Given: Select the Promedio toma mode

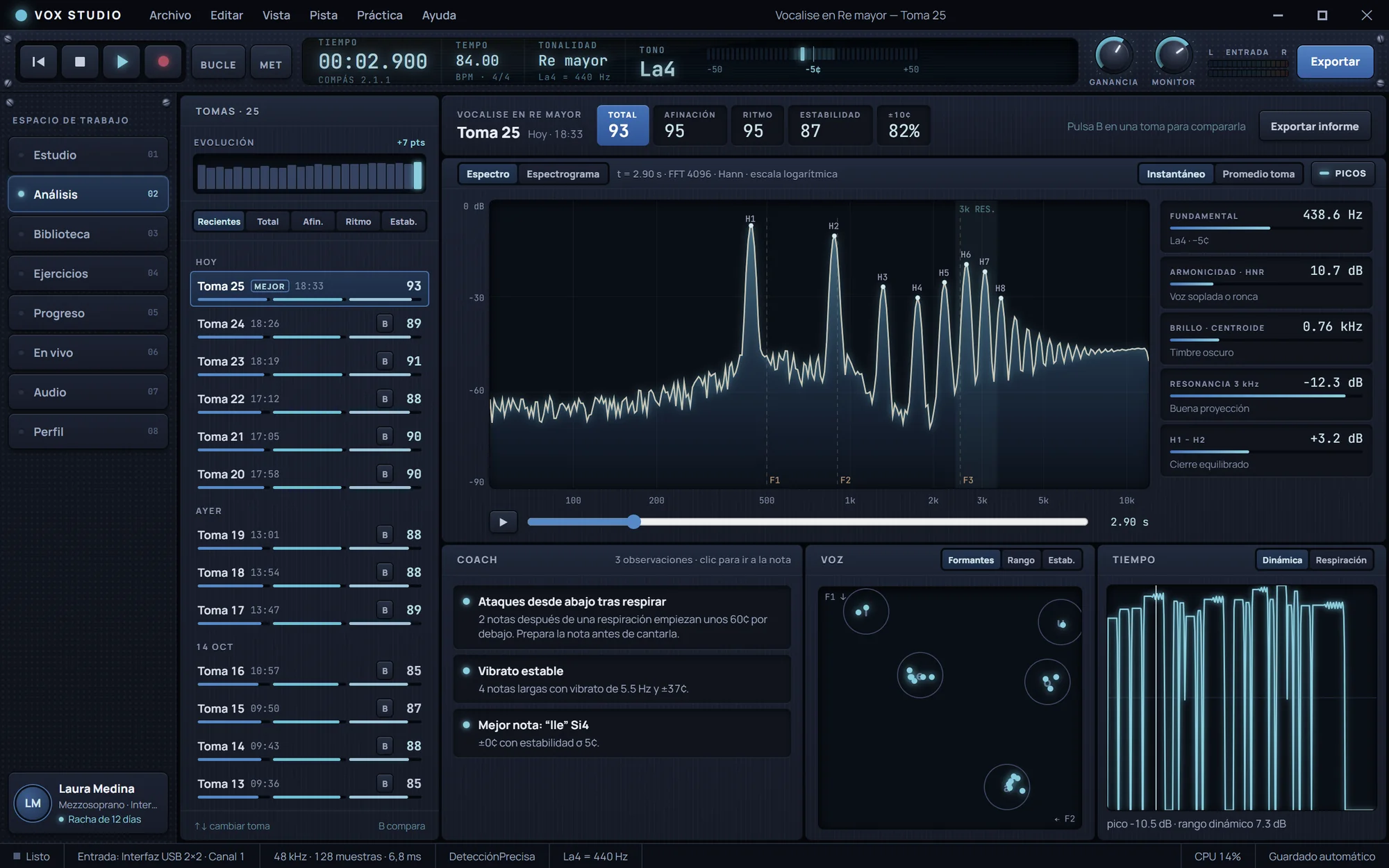Looking at the screenshot, I should (1258, 174).
